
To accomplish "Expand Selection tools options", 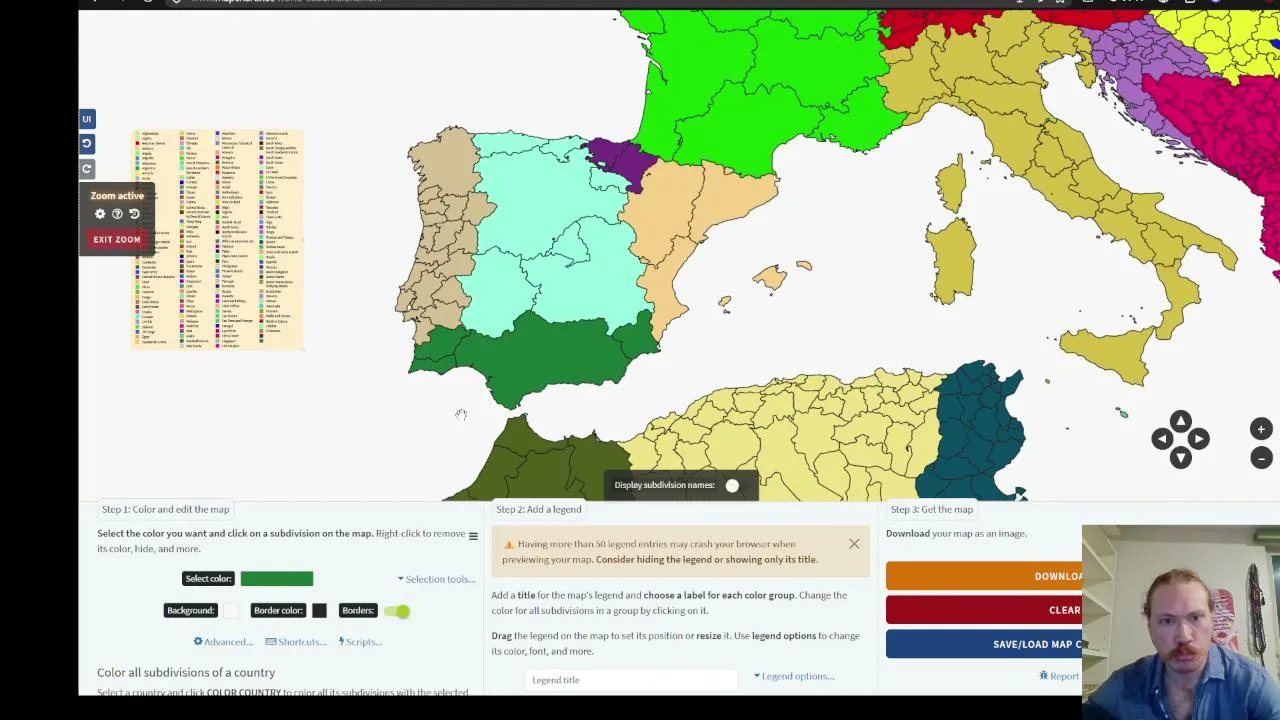I will (436, 579).
